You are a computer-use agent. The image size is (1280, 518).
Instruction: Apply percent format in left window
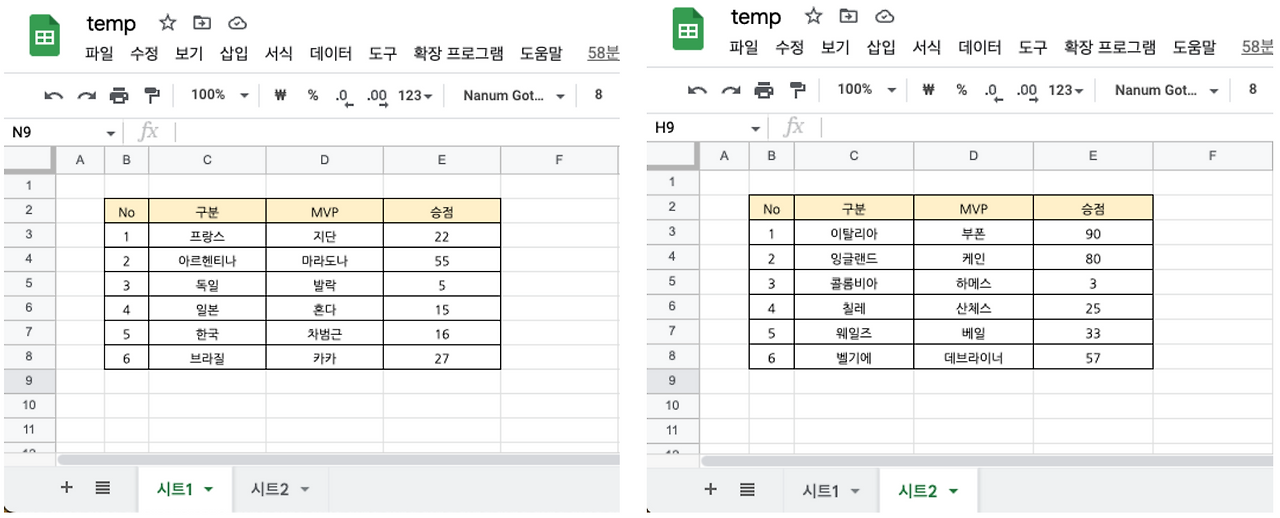pyautogui.click(x=313, y=95)
